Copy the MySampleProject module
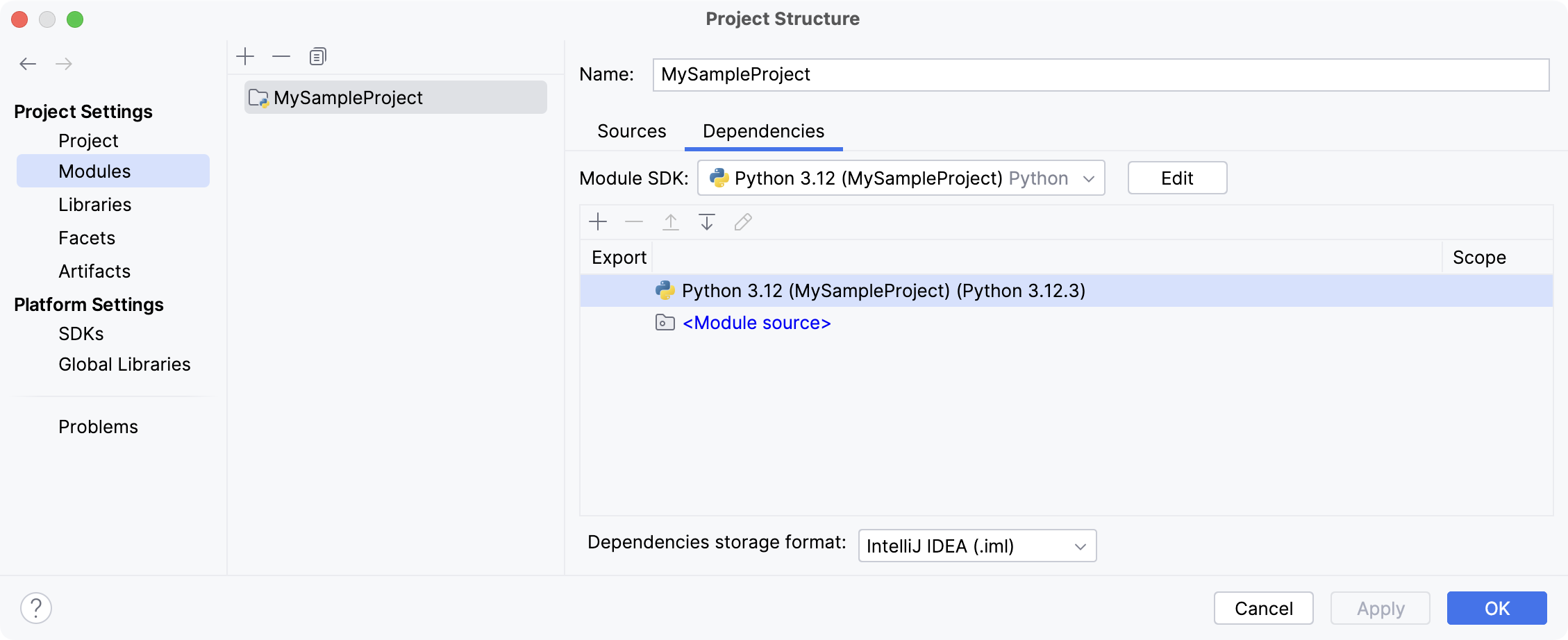Screen dimensions: 1568x640 click(x=318, y=56)
